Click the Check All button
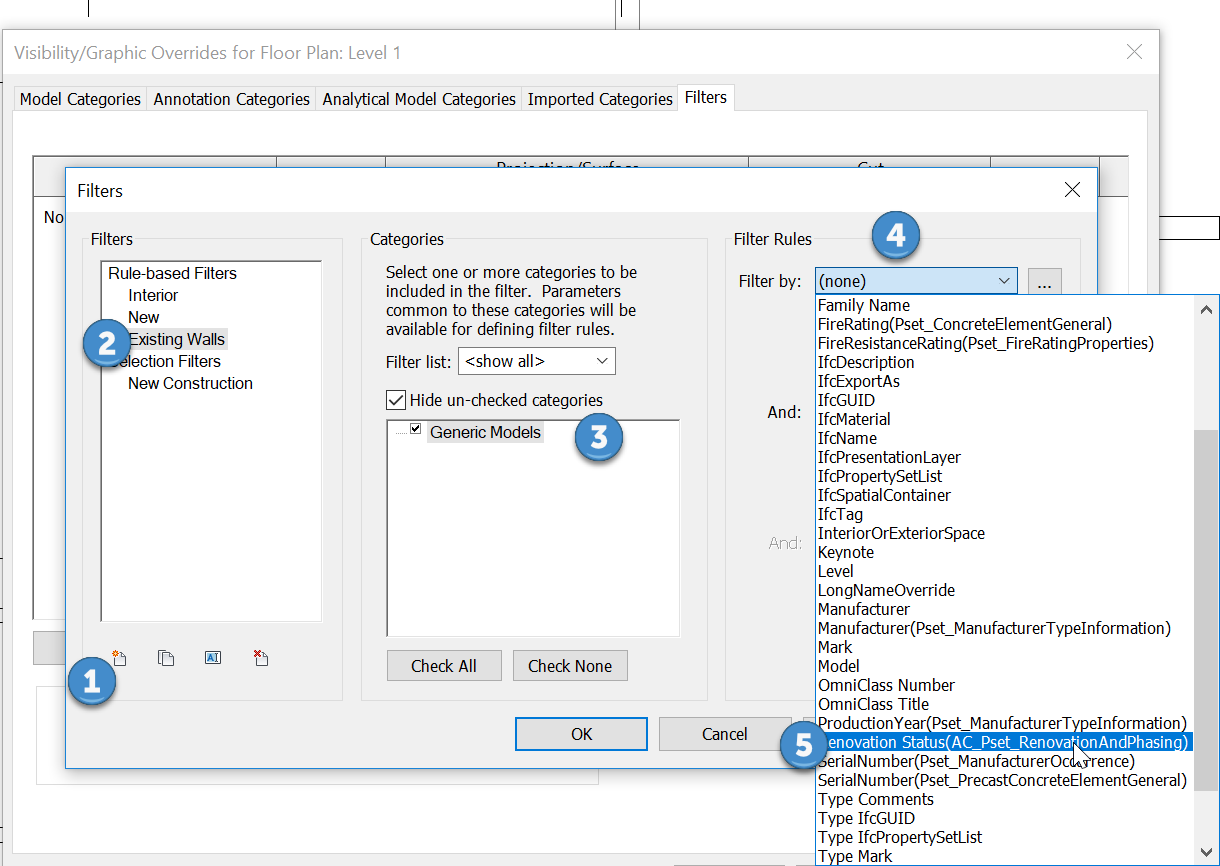 click(x=444, y=666)
